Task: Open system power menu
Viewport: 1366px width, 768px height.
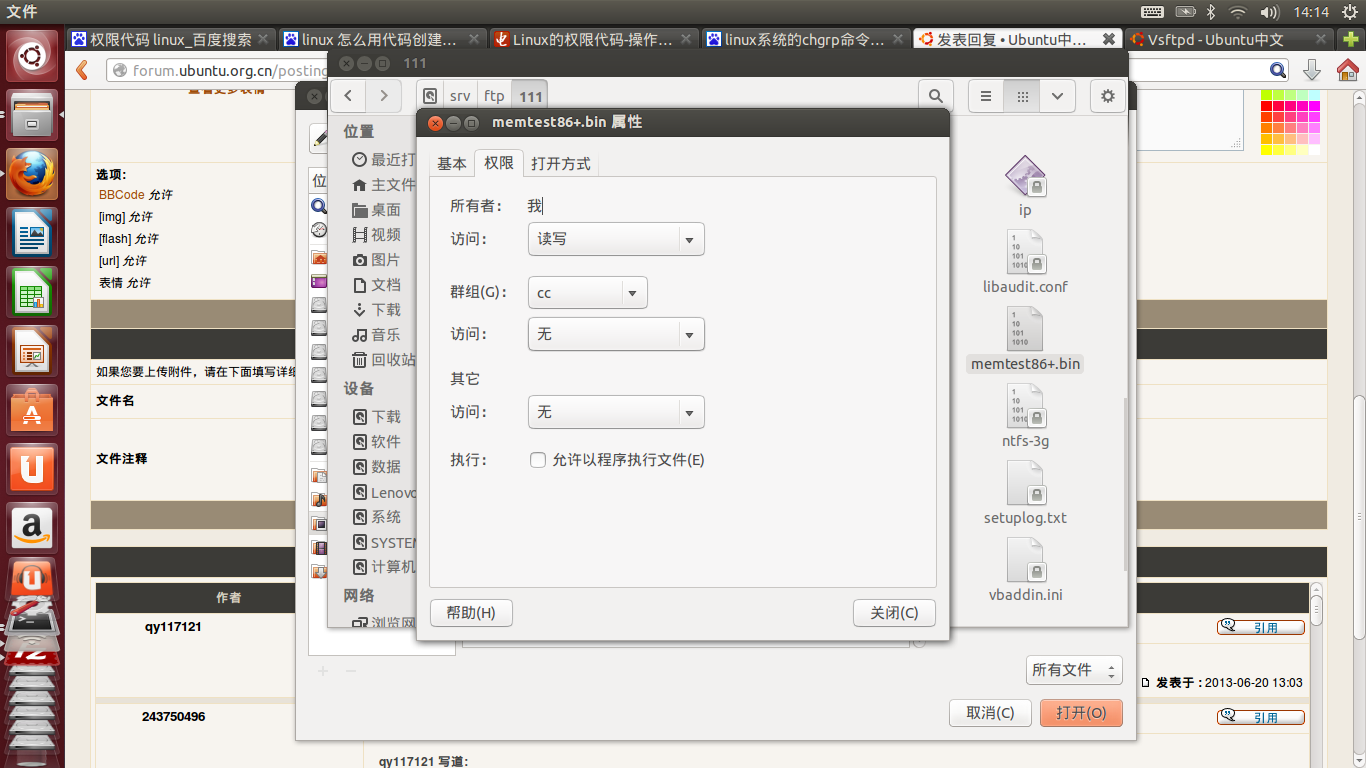Action: [1350, 12]
